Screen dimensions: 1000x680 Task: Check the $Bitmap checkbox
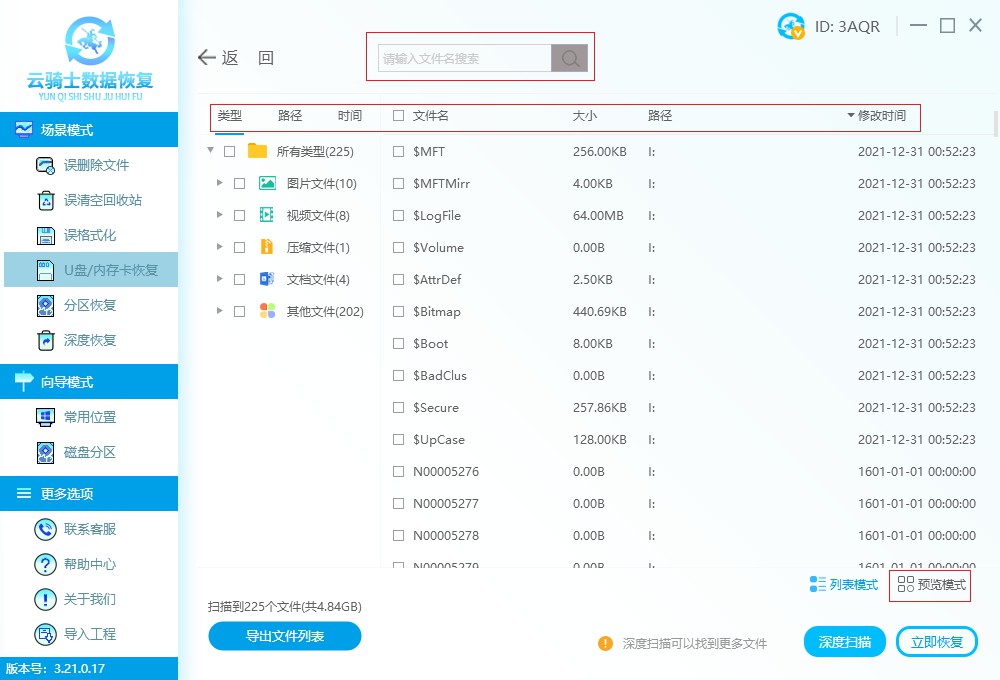click(x=399, y=311)
